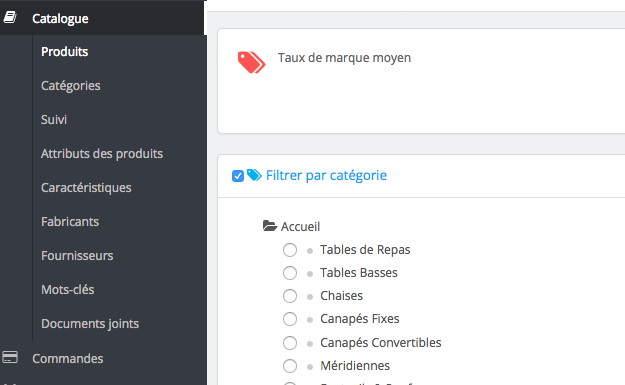This screenshot has height=385, width=625.
Task: Go to Attributs des produits
Action: (102, 153)
